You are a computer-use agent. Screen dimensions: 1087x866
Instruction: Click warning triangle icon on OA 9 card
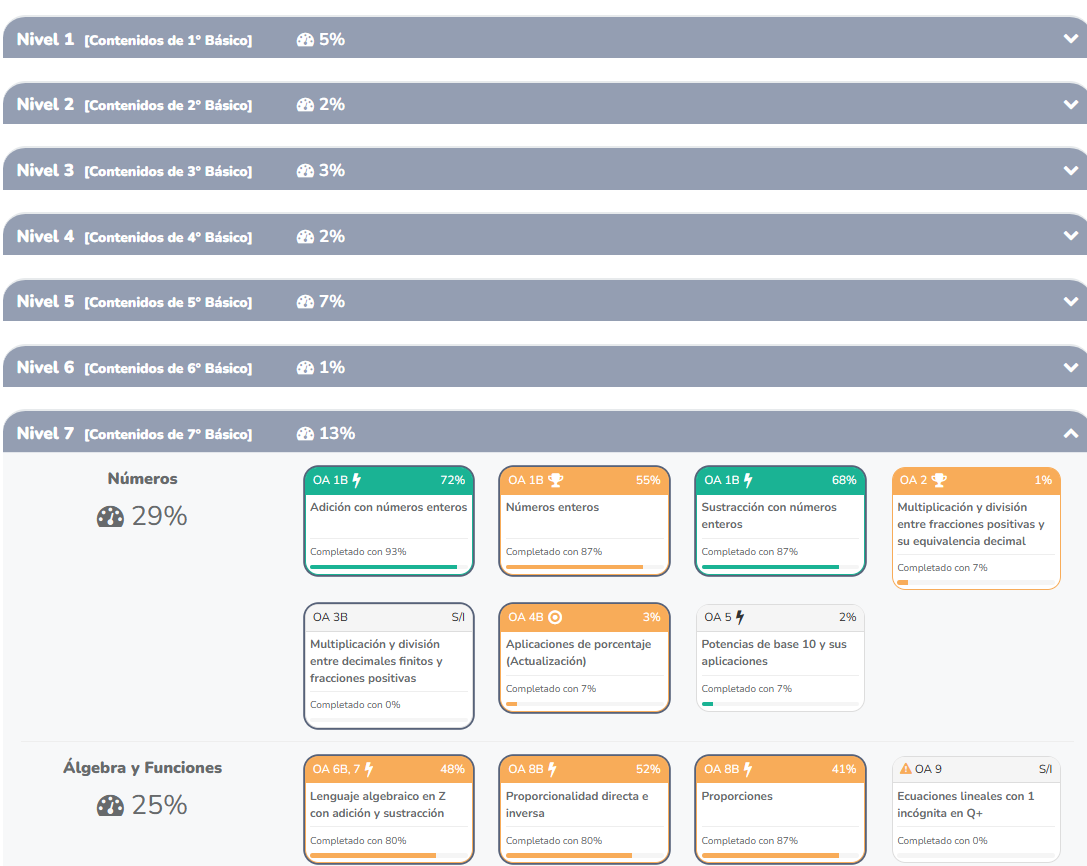pyautogui.click(x=905, y=769)
